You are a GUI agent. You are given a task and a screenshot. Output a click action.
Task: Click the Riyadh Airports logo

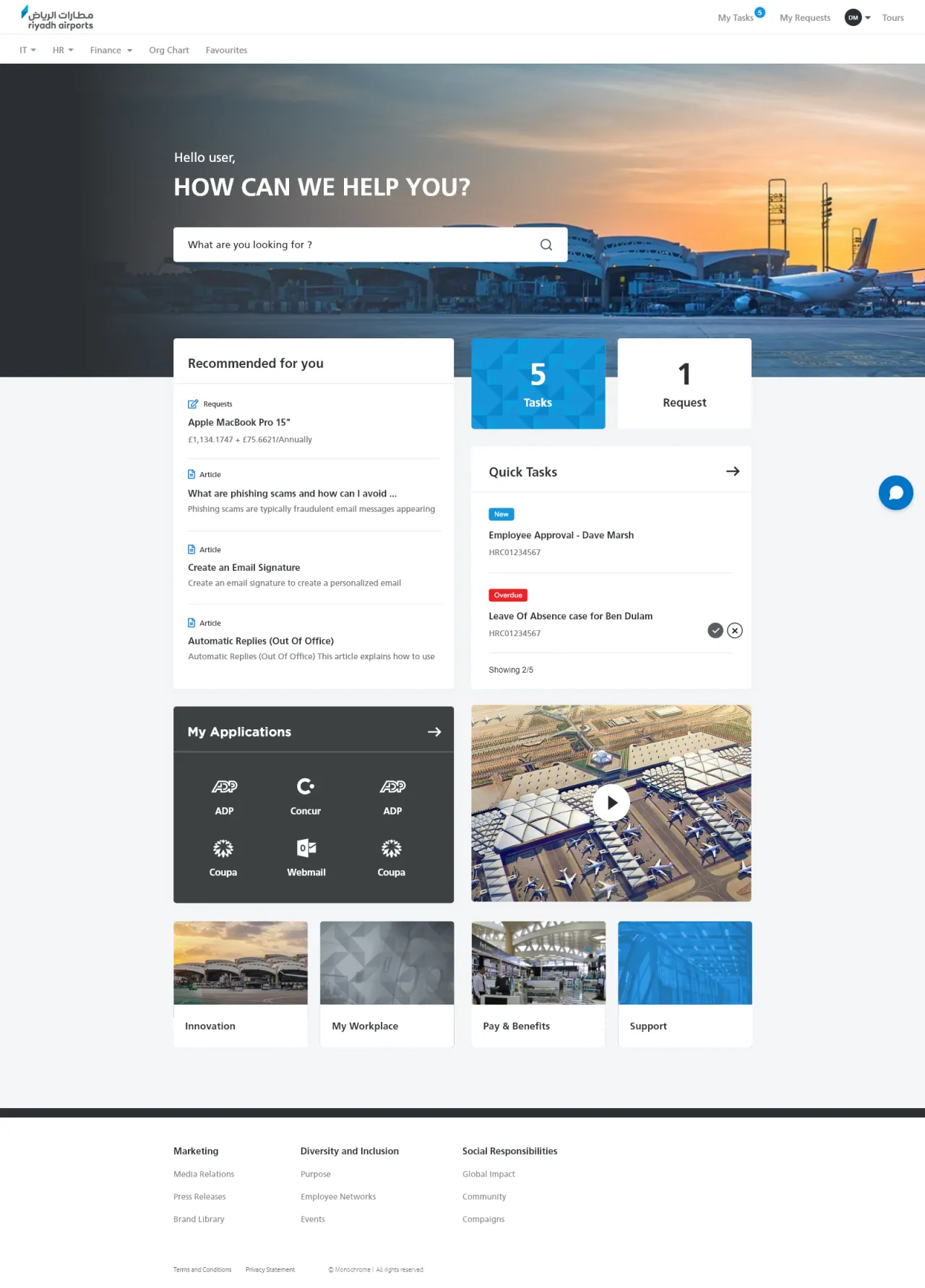click(x=57, y=17)
